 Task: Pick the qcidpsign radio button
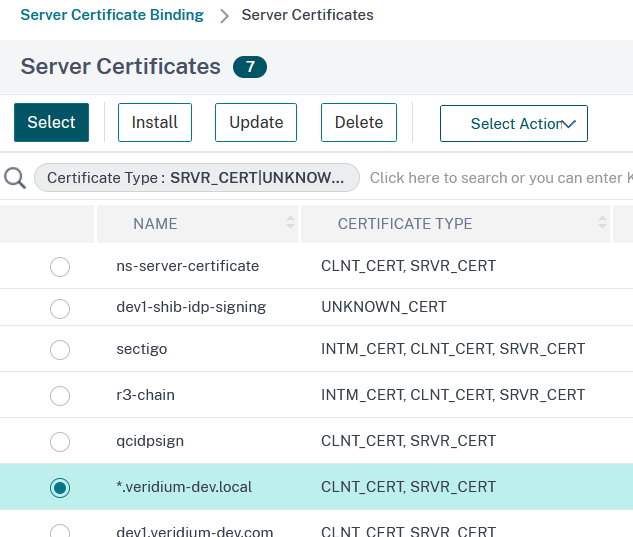coord(60,441)
